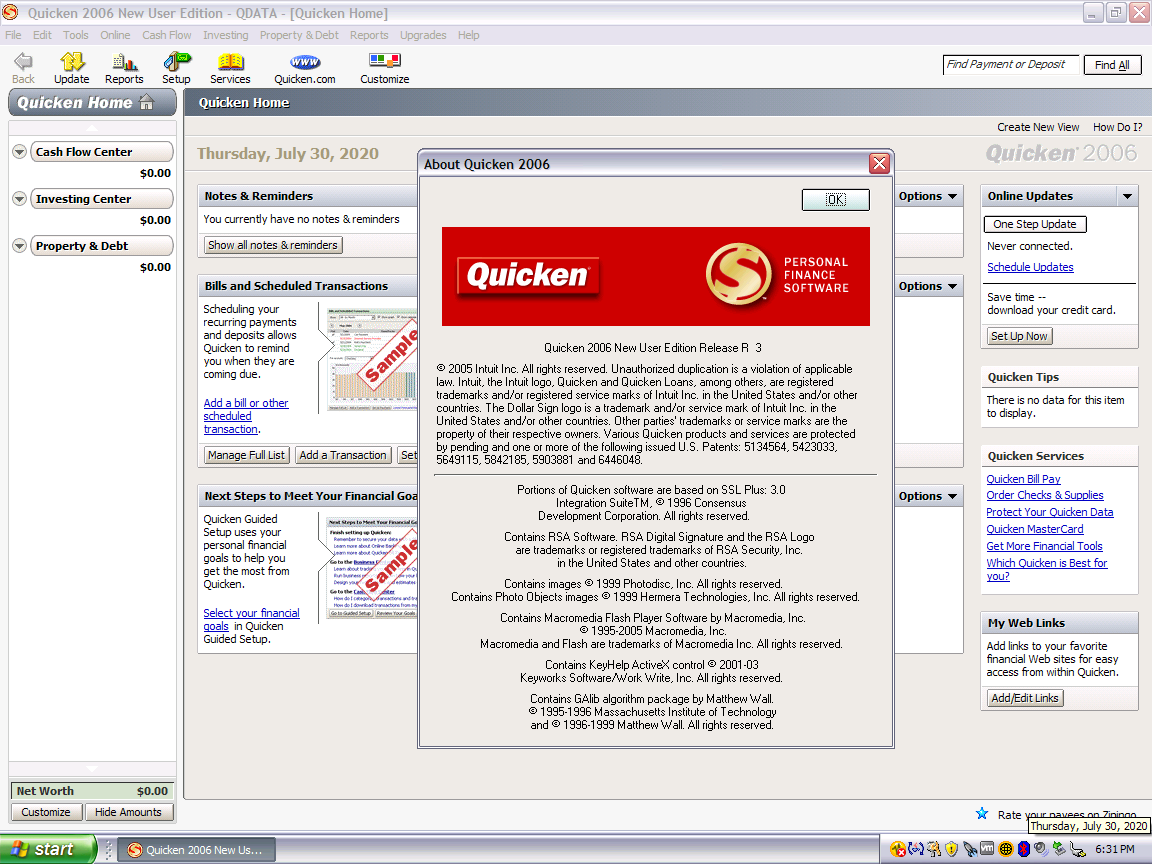Image resolution: width=1152 pixels, height=864 pixels.
Task: Click the Services toolbar icon
Action: tap(230, 62)
